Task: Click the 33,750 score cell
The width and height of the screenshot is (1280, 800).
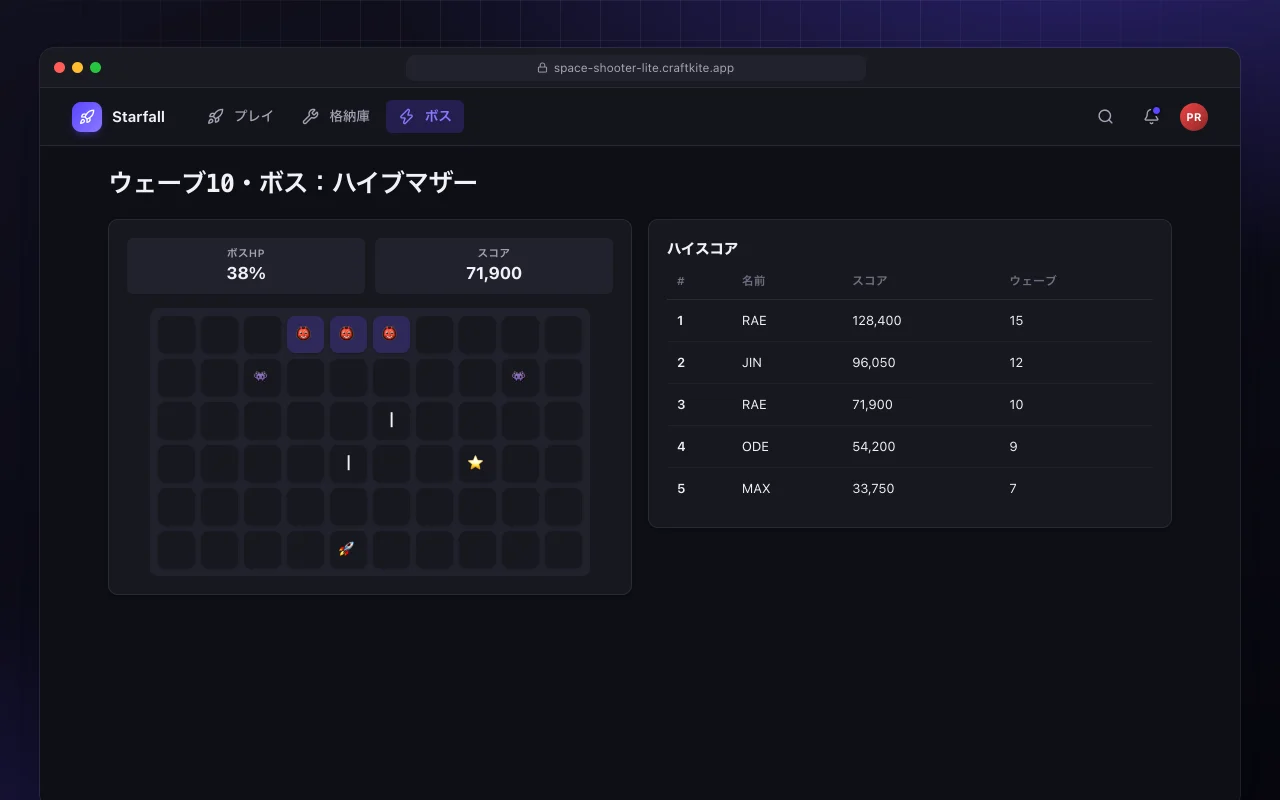Action: [873, 489]
